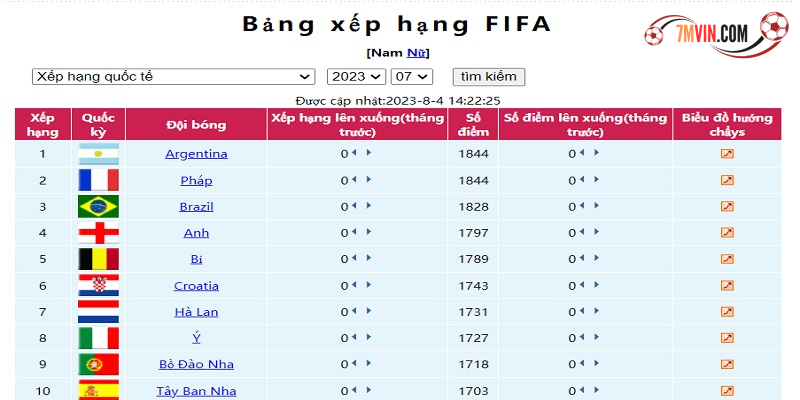Open the Xếp hạng quốc tế dropdown
This screenshot has width=800, height=400.
pyautogui.click(x=174, y=77)
